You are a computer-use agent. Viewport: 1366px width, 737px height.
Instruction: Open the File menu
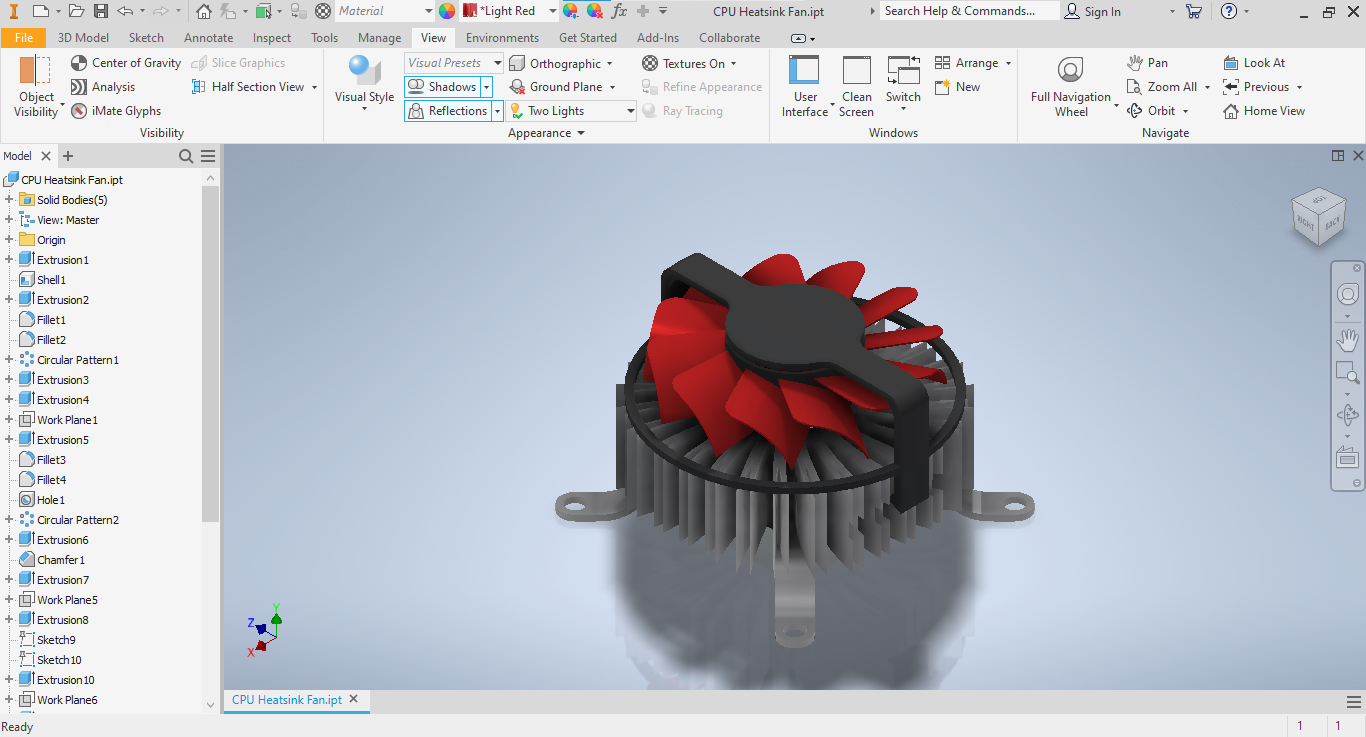[x=23, y=38]
